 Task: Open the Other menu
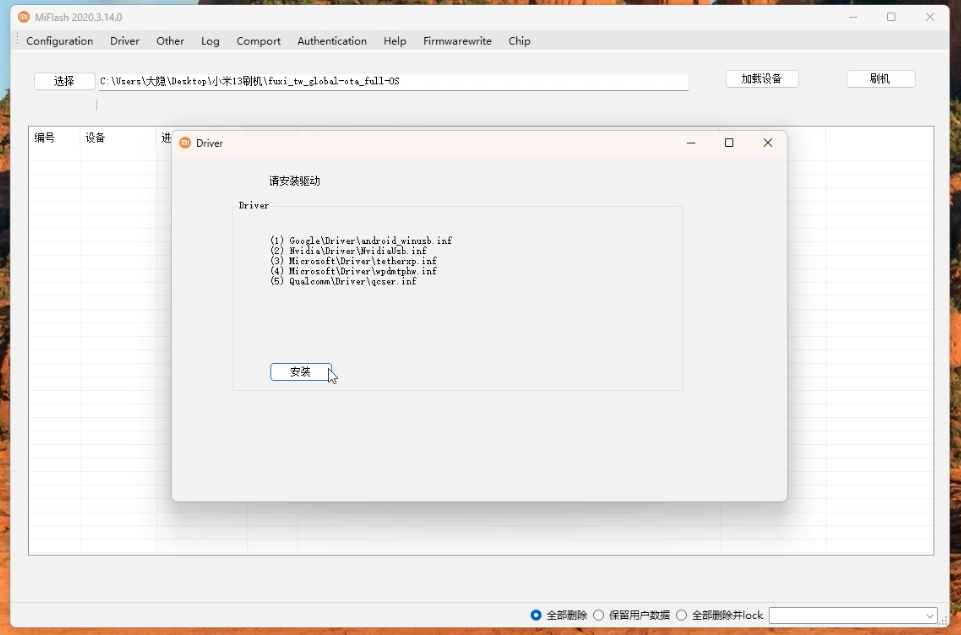(170, 41)
